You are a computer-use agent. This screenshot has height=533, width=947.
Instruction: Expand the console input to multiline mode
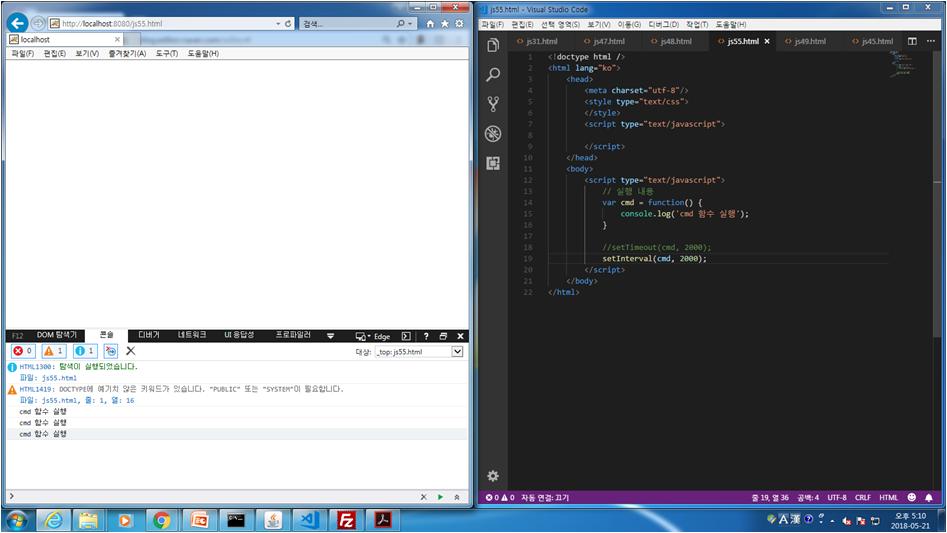(457, 497)
